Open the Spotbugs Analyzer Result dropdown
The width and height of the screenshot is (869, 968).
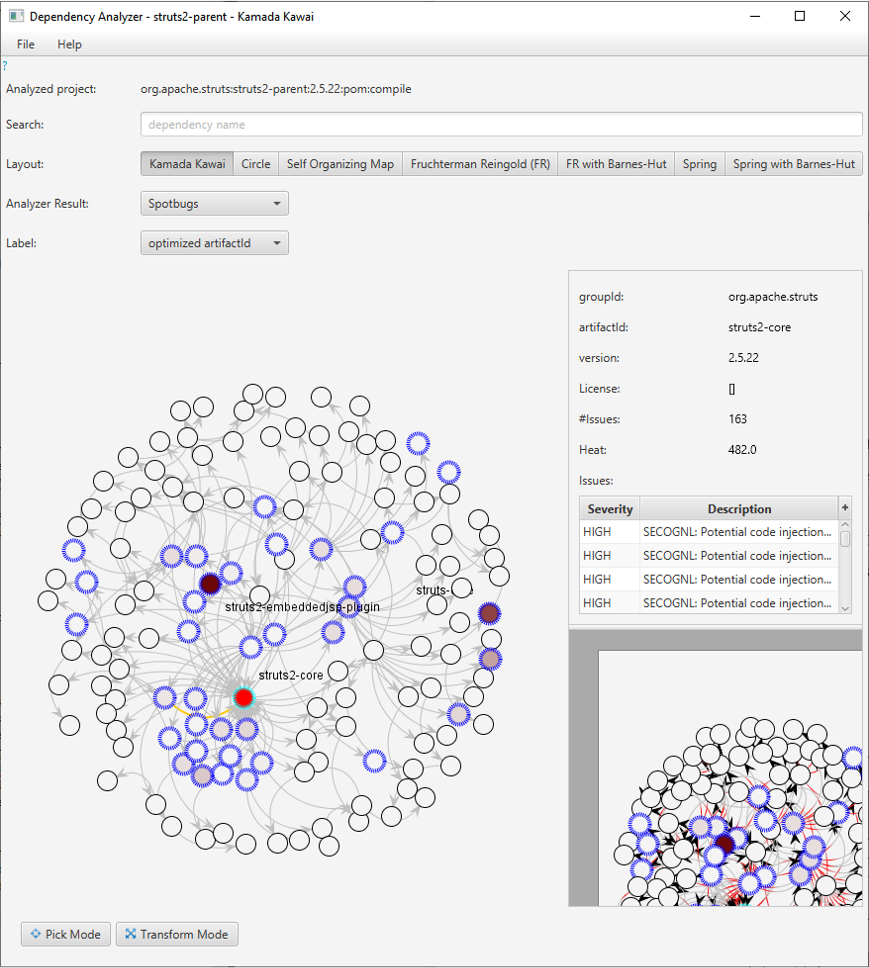point(213,203)
